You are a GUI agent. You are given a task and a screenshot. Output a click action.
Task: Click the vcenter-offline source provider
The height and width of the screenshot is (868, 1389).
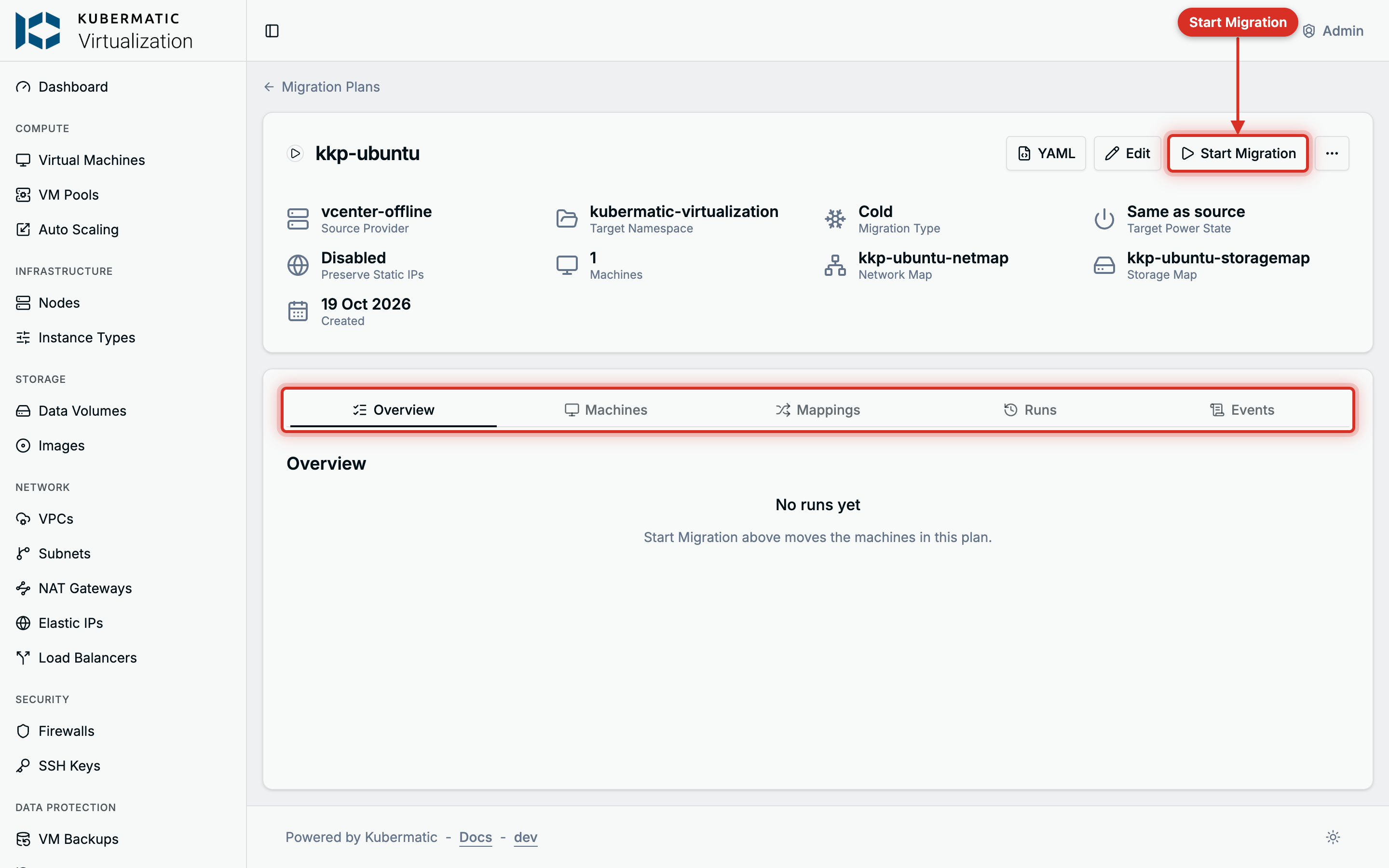tap(376, 211)
